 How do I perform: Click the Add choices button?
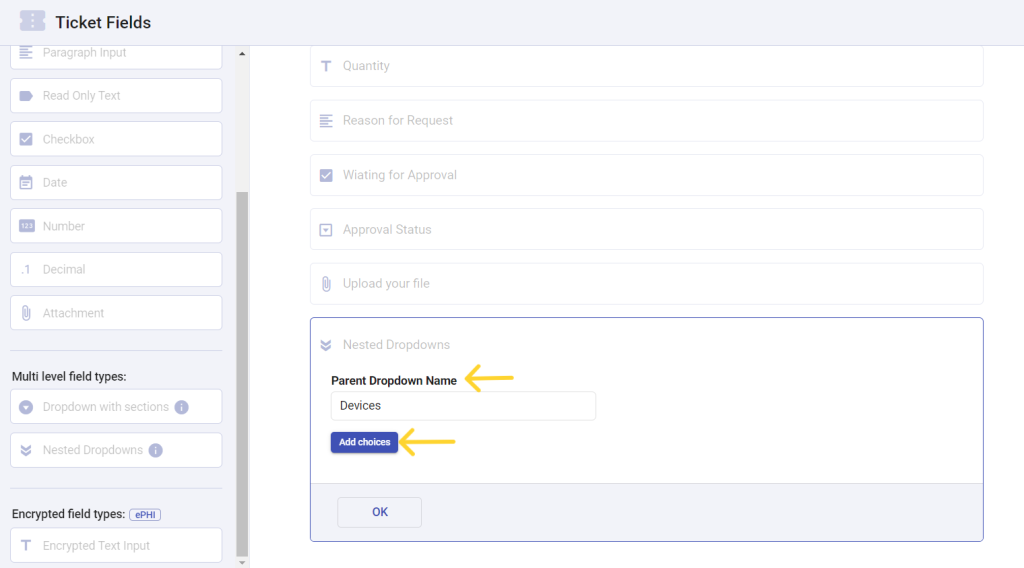click(x=364, y=442)
